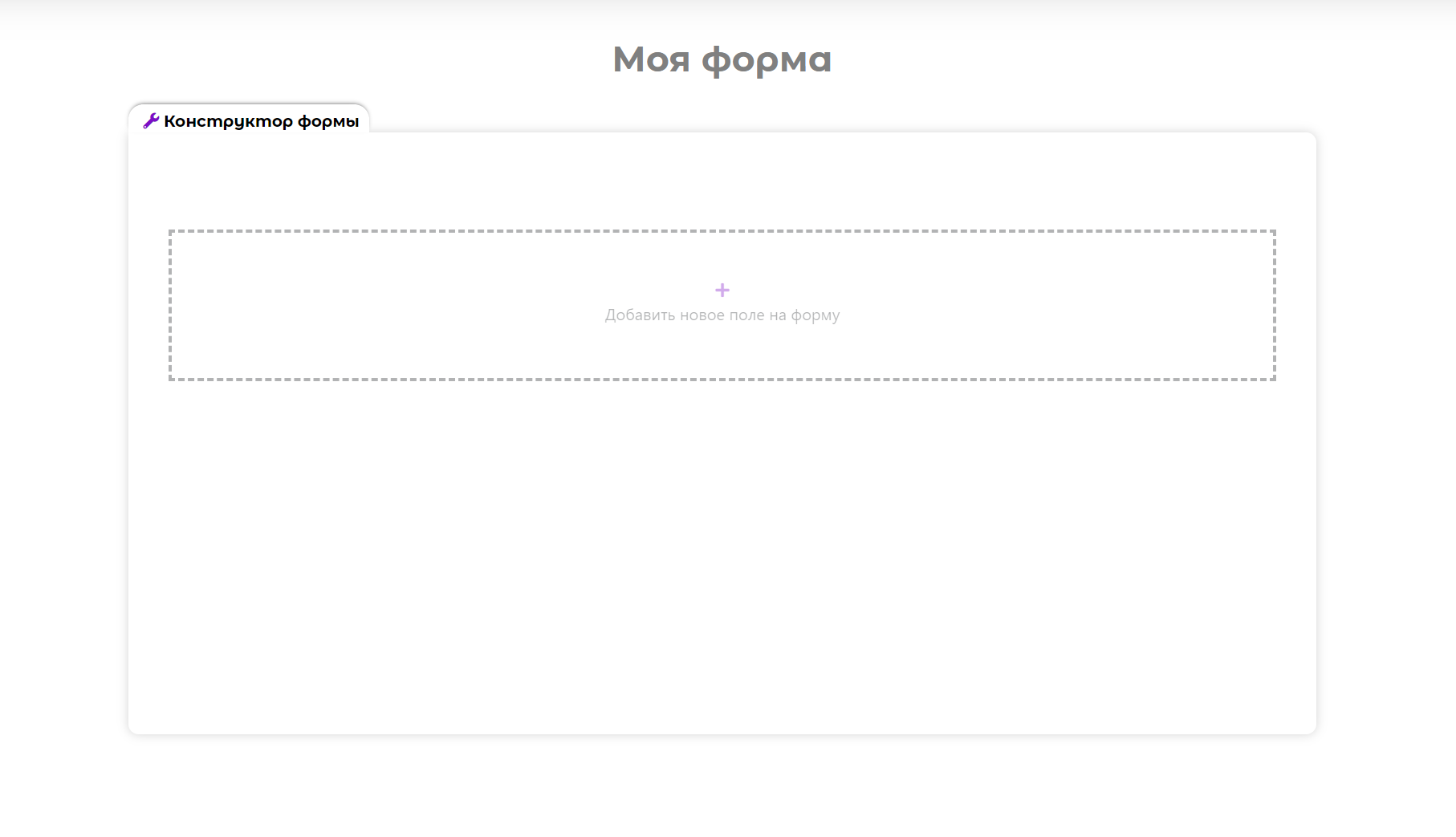
Task: Click the word формы in the tab
Action: point(328,121)
